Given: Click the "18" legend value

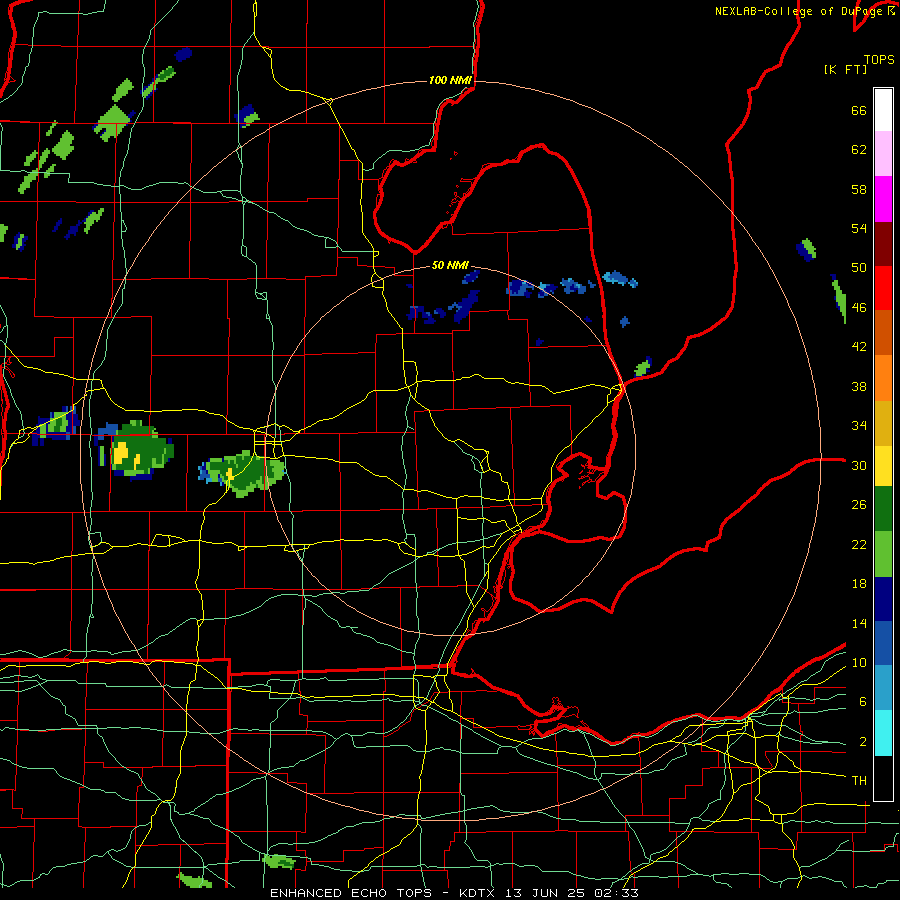Looking at the screenshot, I should click(x=859, y=584).
